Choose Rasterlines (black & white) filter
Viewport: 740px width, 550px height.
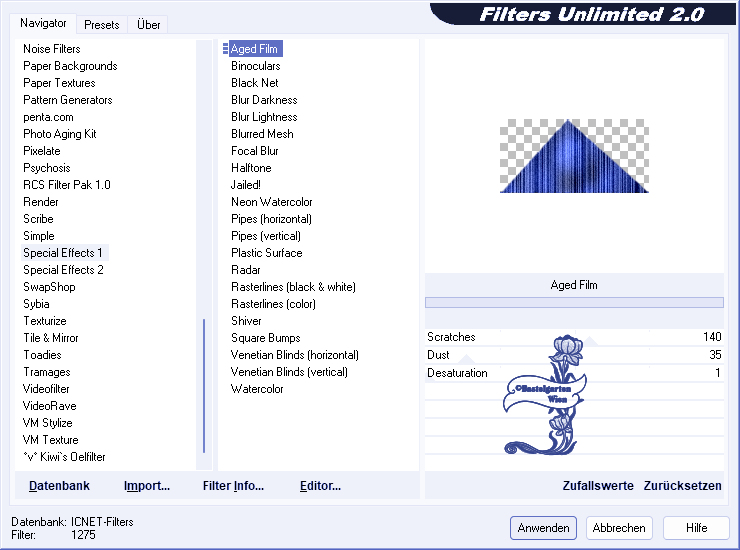coord(293,287)
